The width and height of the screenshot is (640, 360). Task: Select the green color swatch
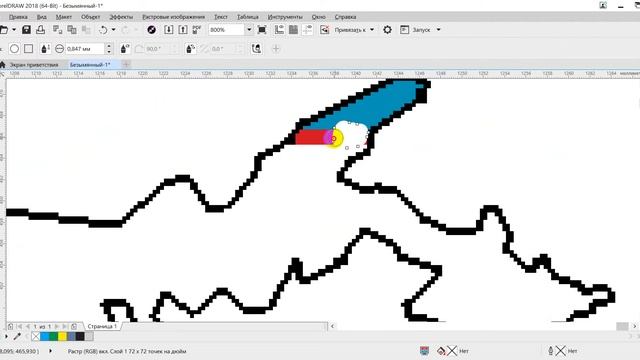[x=53, y=336]
